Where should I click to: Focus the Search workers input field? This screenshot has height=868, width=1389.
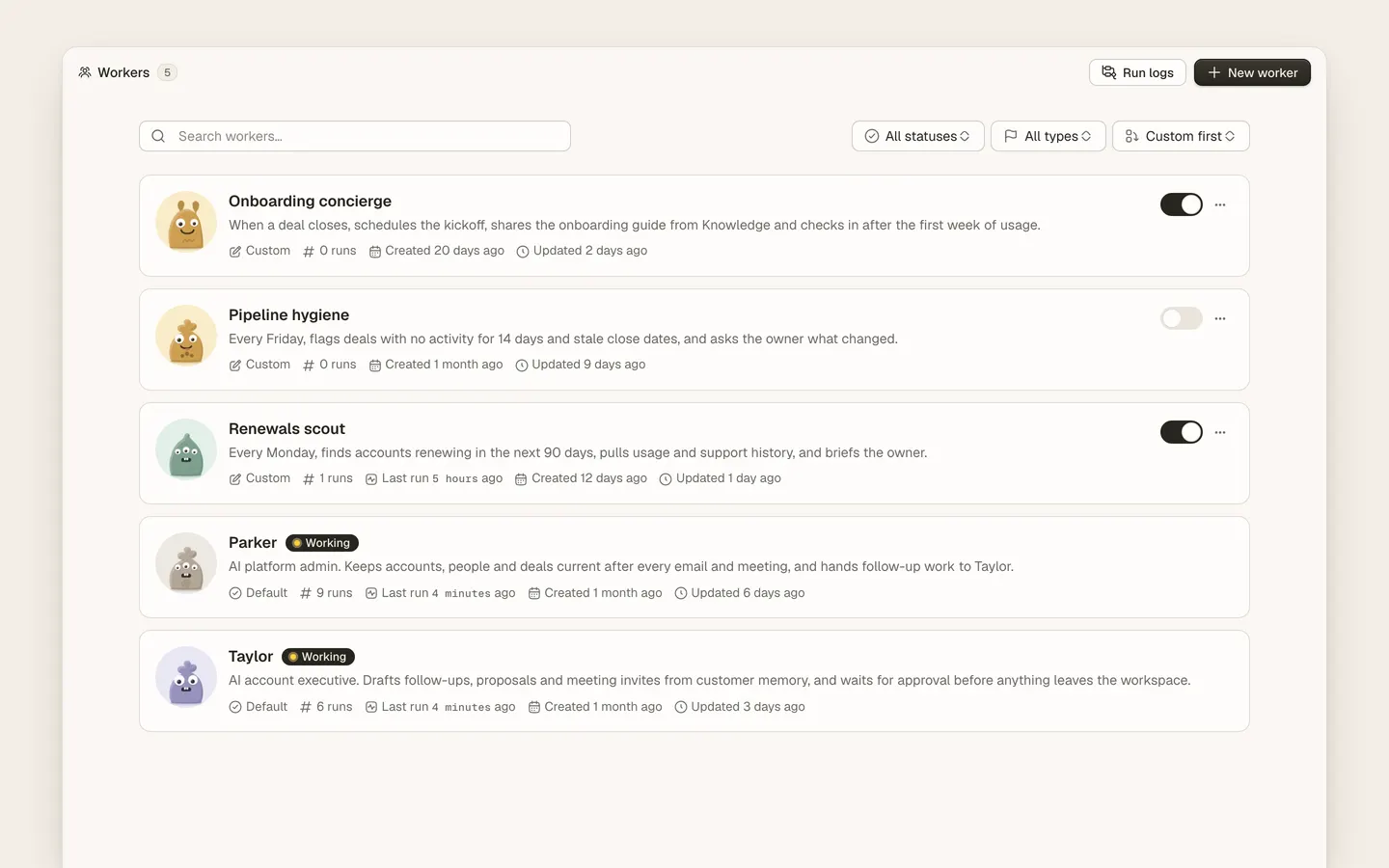pyautogui.click(x=355, y=136)
